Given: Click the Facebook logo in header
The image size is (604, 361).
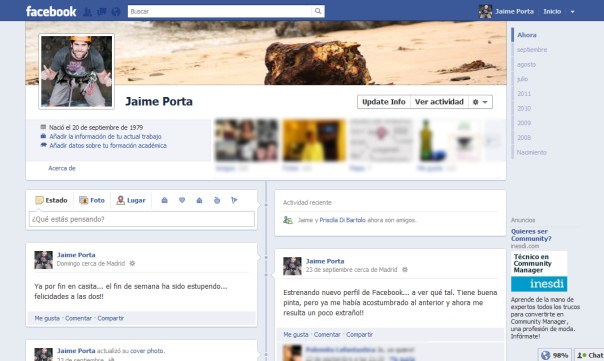Looking at the screenshot, I should pos(51,11).
